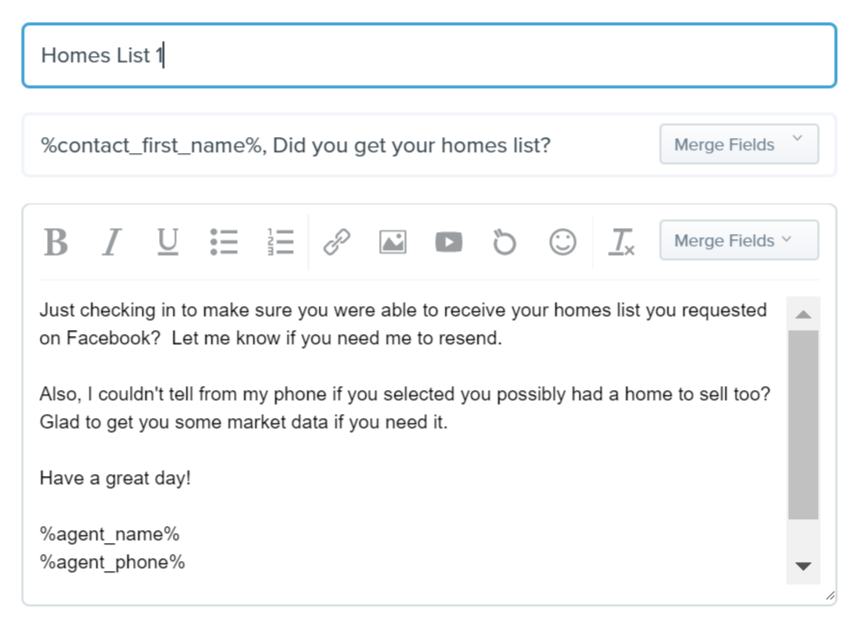Apply italic formatting

[x=112, y=242]
